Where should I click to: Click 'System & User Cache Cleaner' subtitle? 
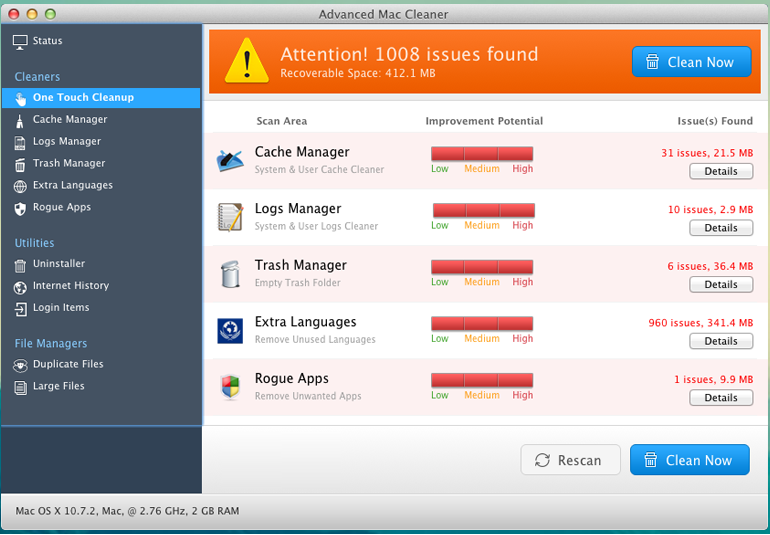(x=319, y=169)
